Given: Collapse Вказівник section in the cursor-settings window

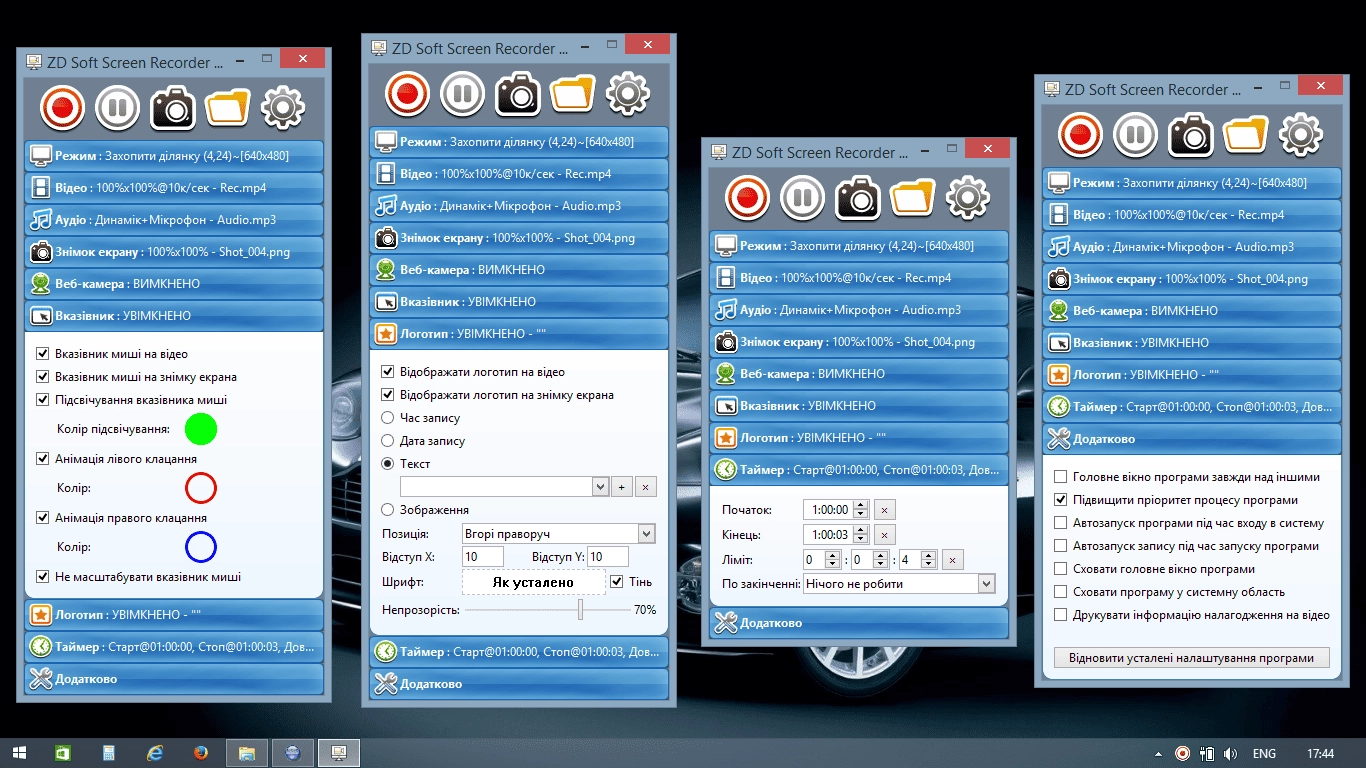Looking at the screenshot, I should click(x=174, y=316).
